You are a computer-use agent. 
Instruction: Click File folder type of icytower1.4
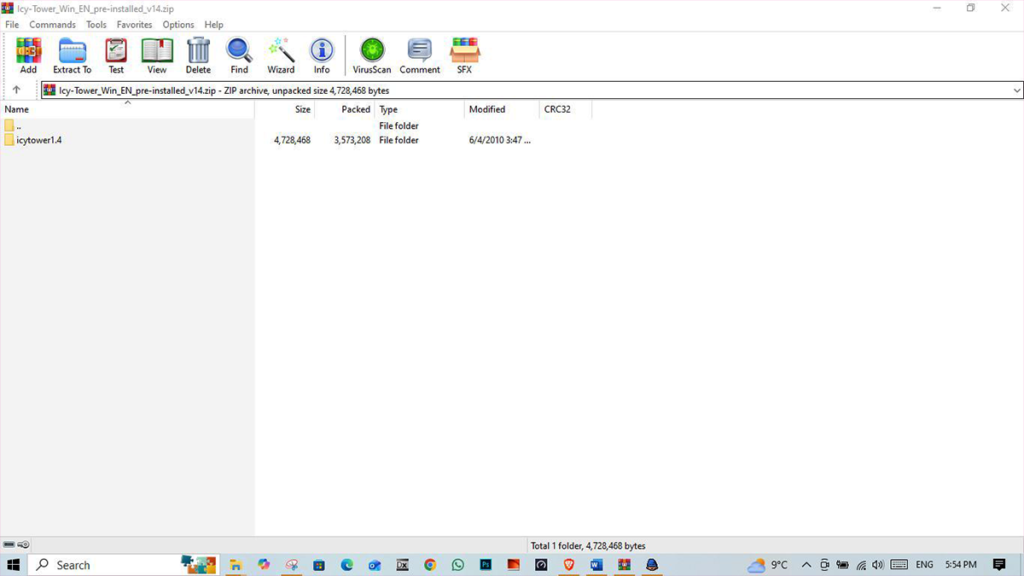398,140
